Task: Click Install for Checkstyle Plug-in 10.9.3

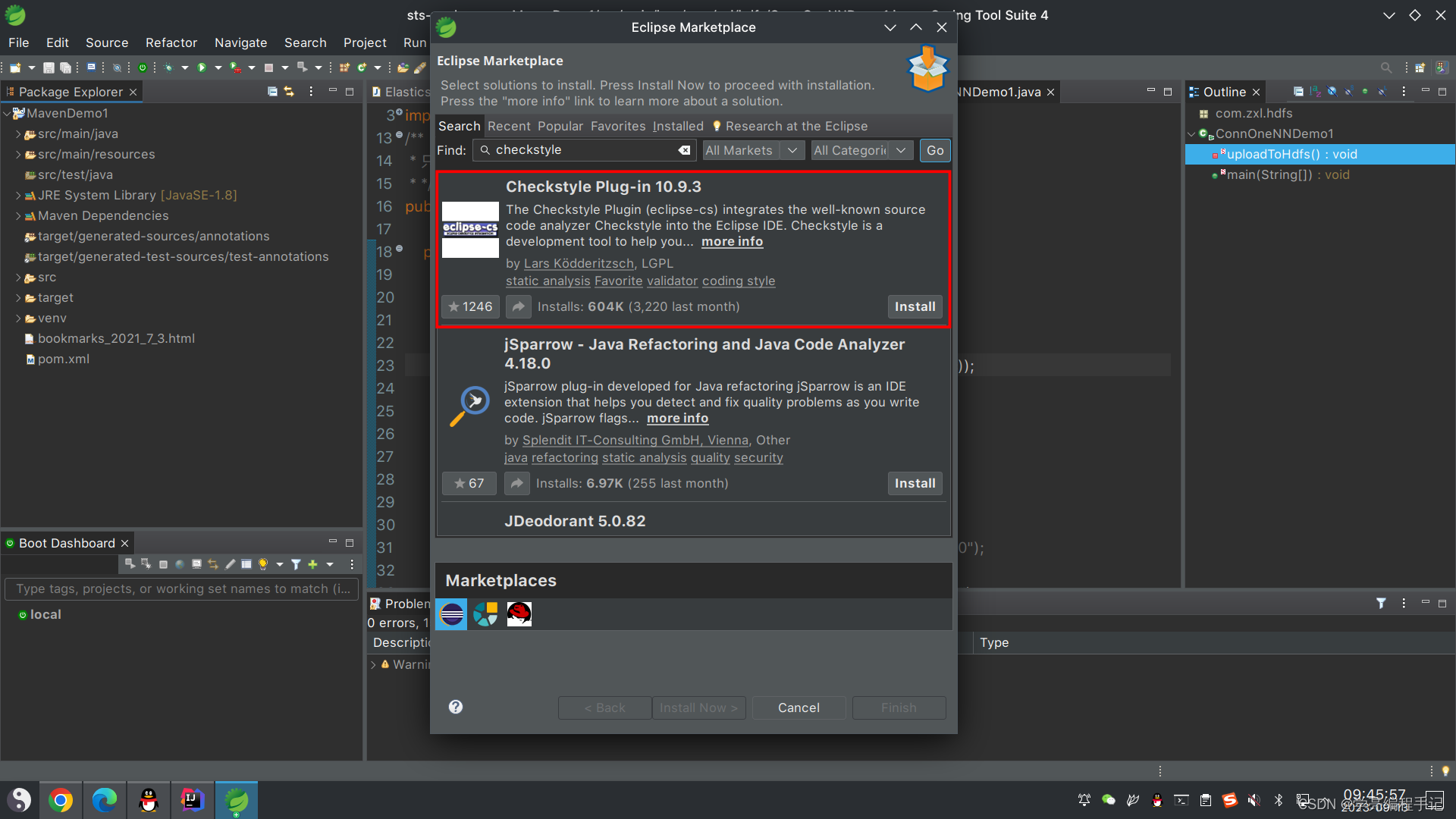Action: [x=914, y=306]
